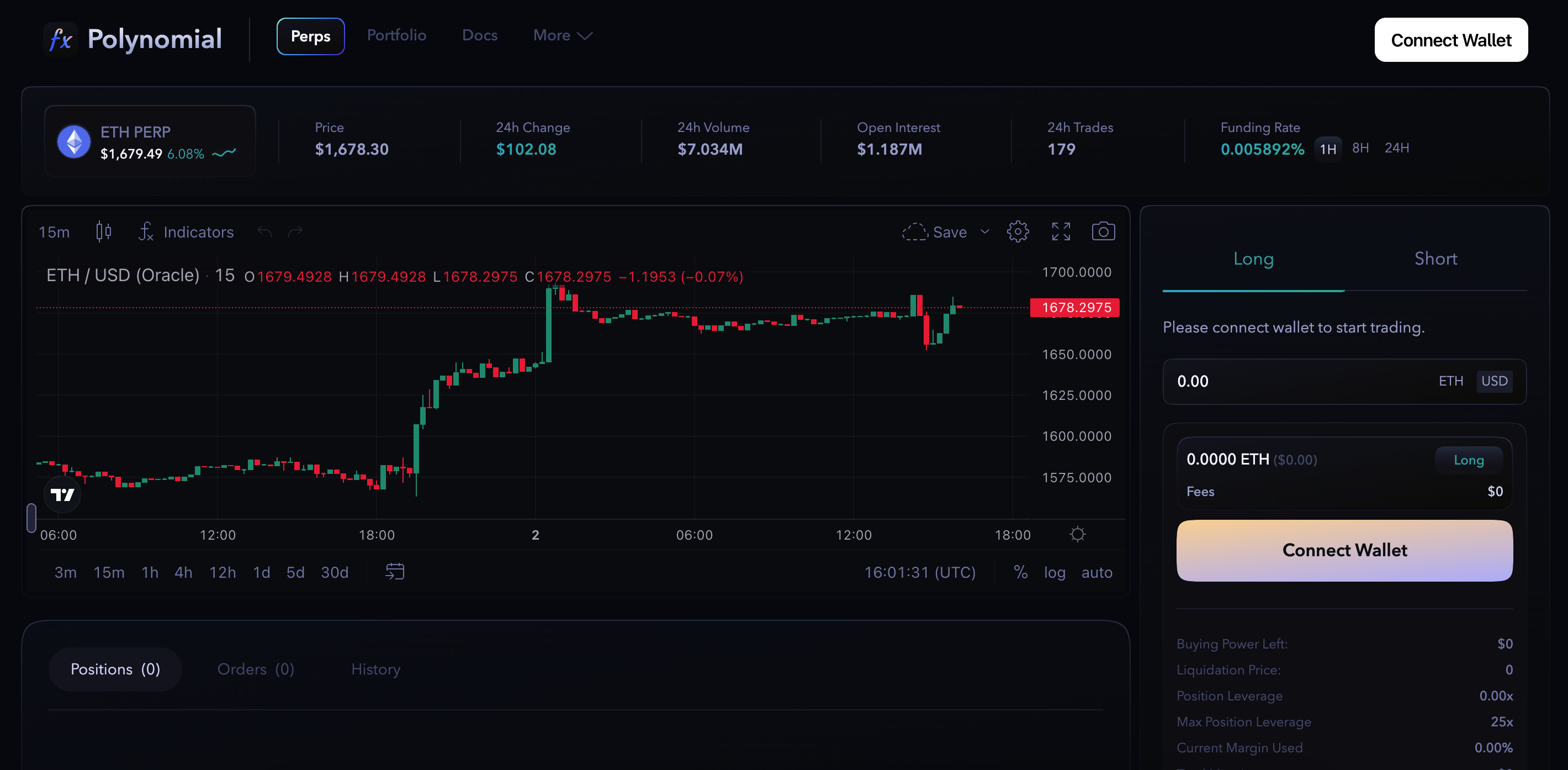Screen dimensions: 1568x770
Task: Click the Long badge in order summary
Action: pyautogui.click(x=1468, y=460)
